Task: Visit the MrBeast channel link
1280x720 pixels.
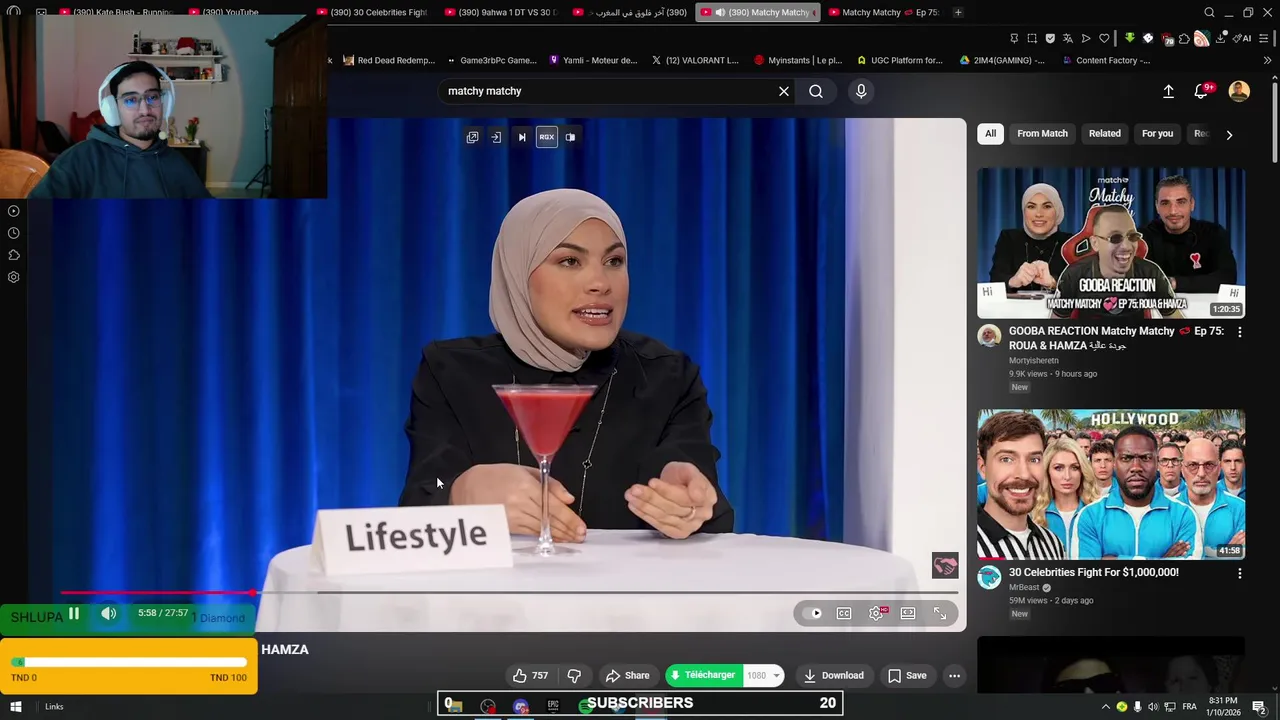Action: click(x=1024, y=588)
